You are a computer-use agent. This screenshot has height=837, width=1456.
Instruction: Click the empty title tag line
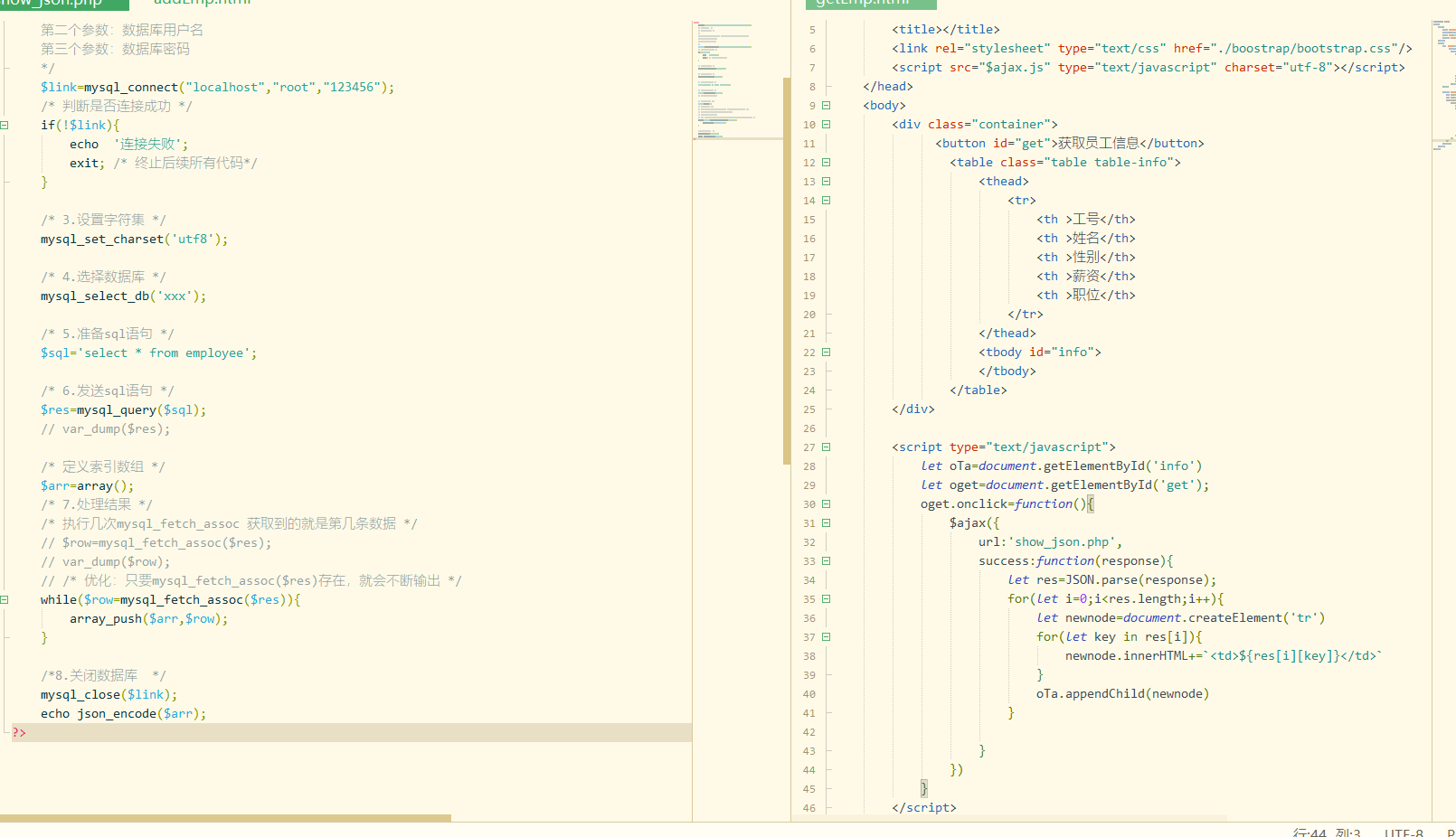coord(946,30)
